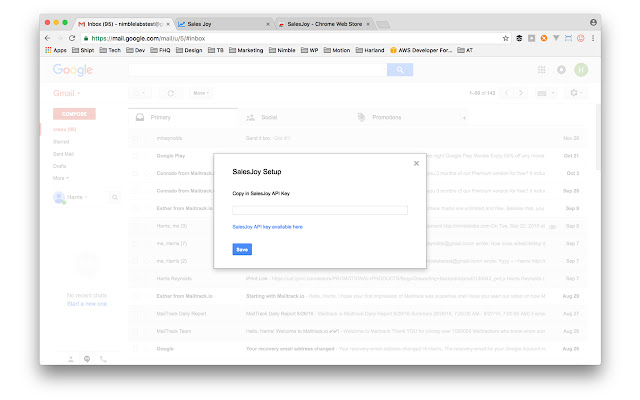Open the Gmail settings gear

(x=576, y=93)
